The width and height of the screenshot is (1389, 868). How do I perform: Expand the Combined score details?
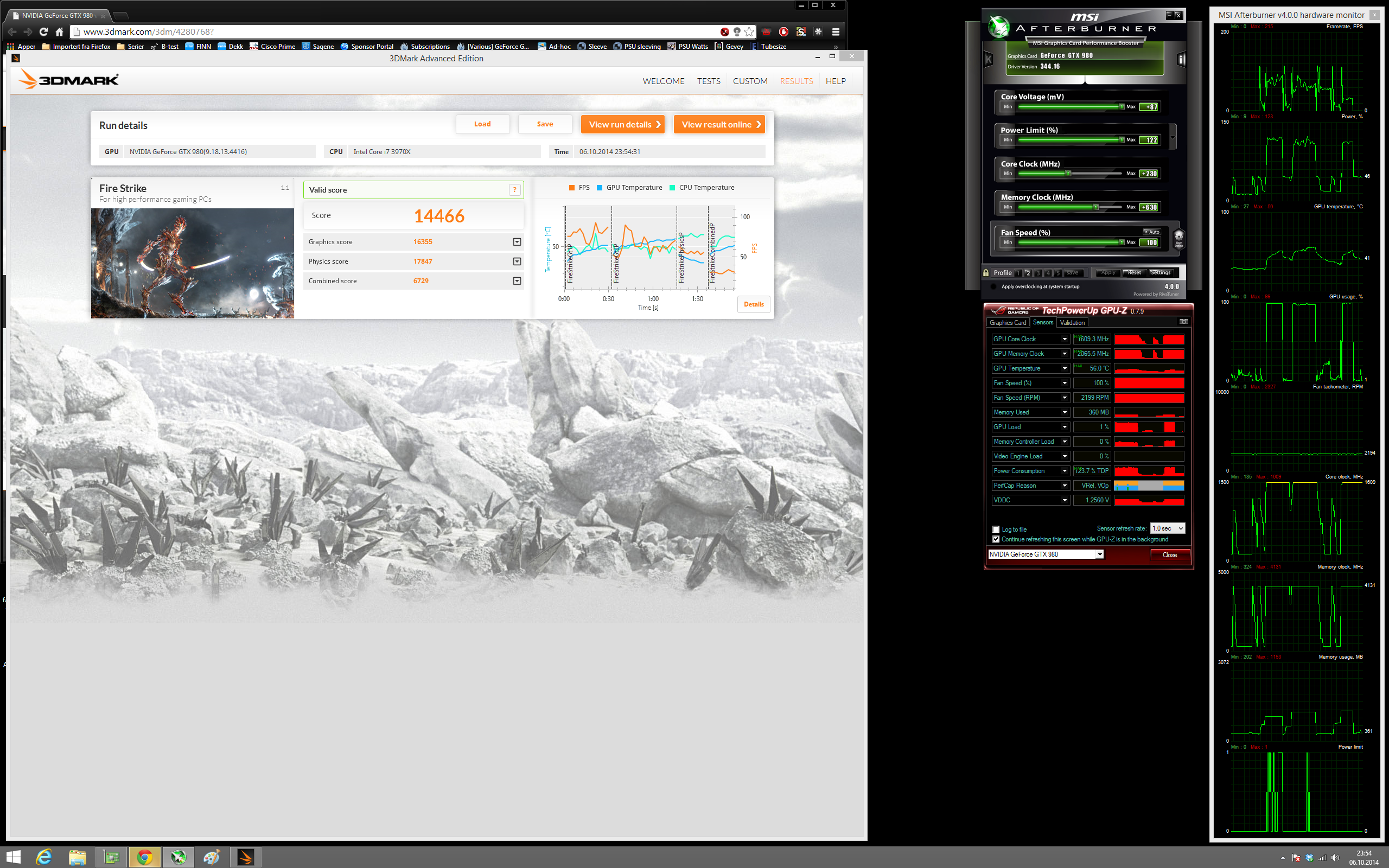tap(517, 280)
